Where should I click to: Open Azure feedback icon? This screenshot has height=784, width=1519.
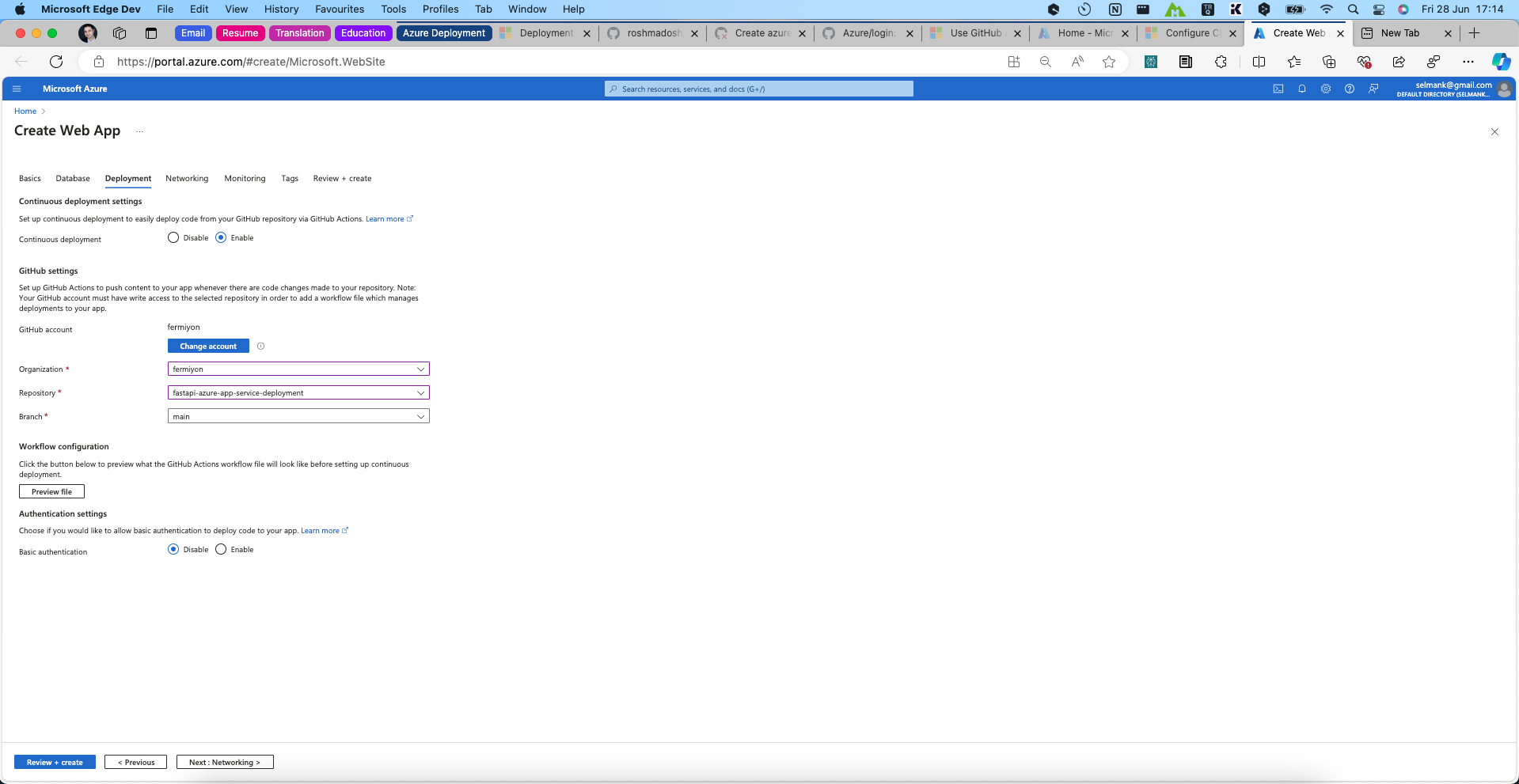(1373, 89)
